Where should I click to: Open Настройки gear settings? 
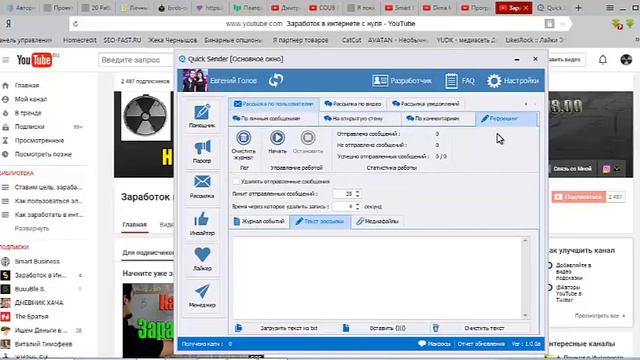coord(513,81)
